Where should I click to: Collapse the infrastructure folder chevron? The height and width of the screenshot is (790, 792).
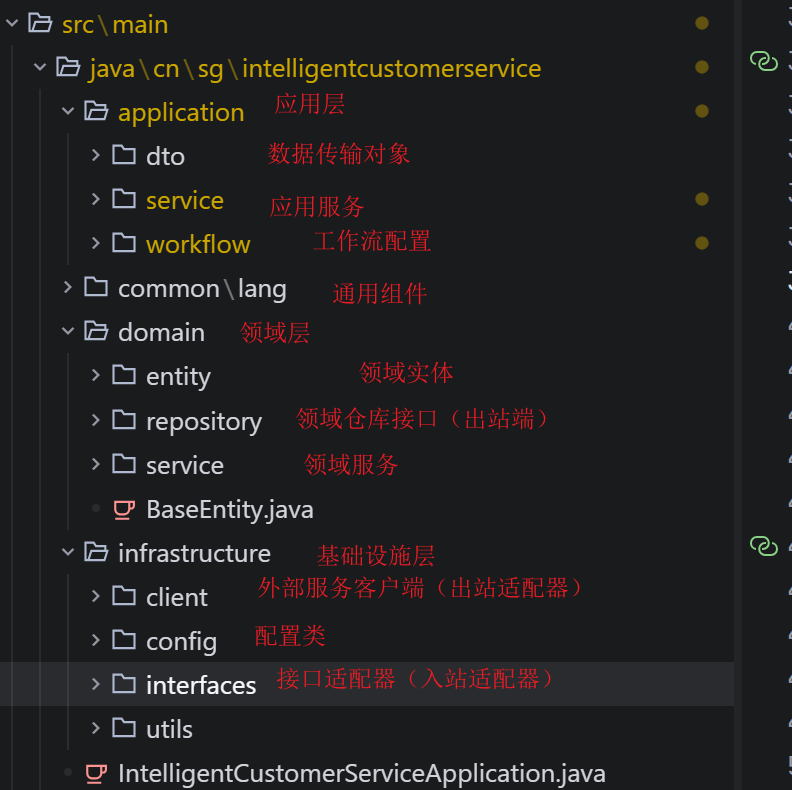[68, 552]
